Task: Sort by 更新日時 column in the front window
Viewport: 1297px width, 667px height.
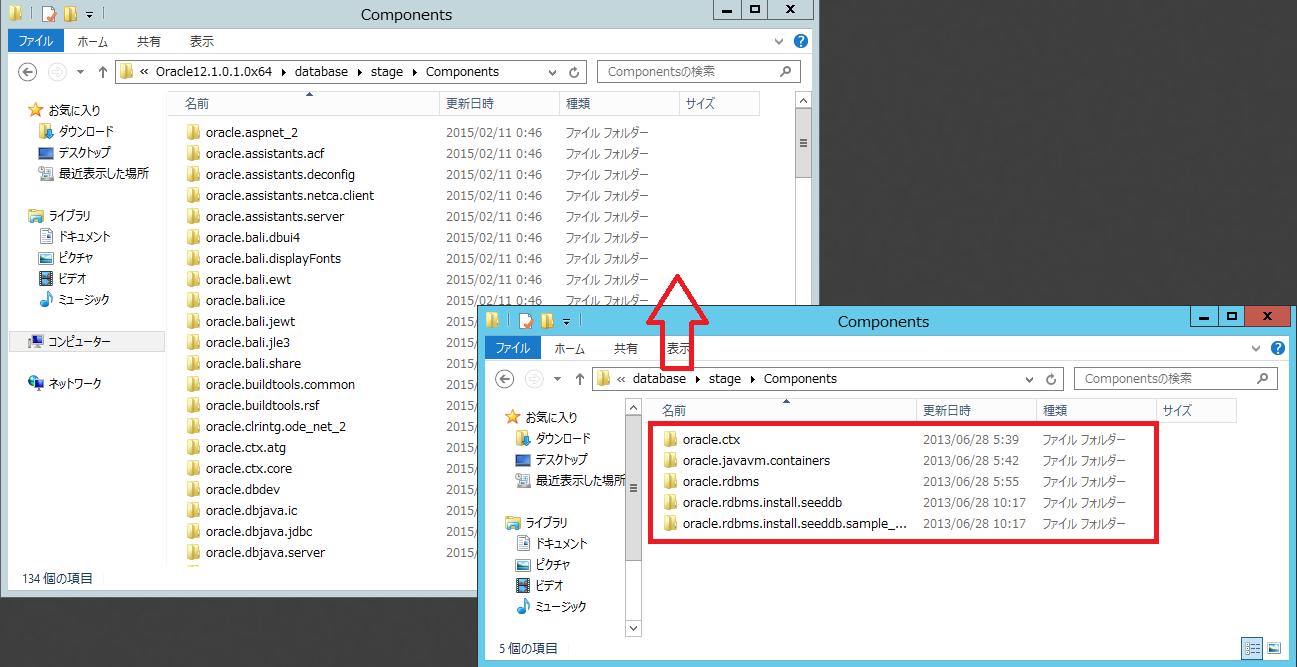Action: [946, 410]
